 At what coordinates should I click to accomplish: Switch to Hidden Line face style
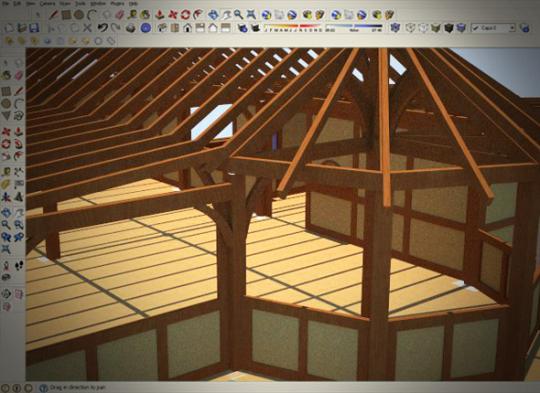point(423,28)
